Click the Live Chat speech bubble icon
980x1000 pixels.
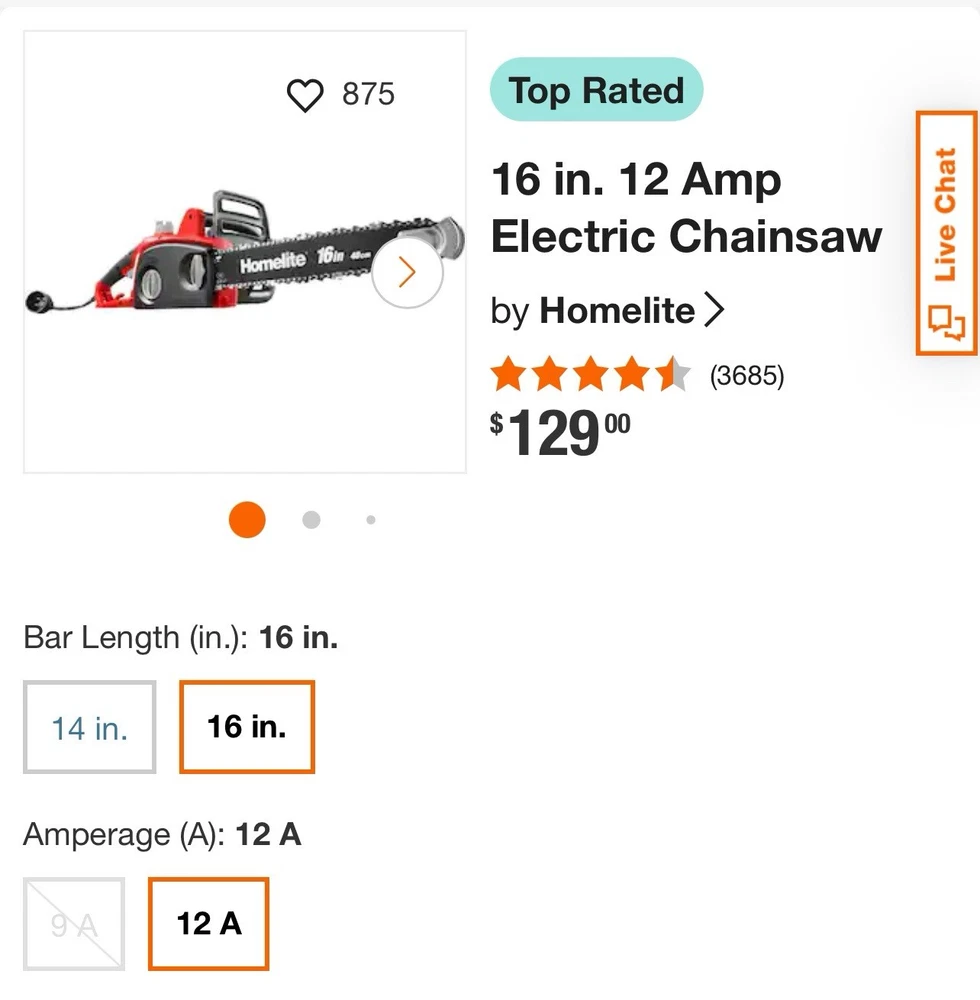pos(945,324)
